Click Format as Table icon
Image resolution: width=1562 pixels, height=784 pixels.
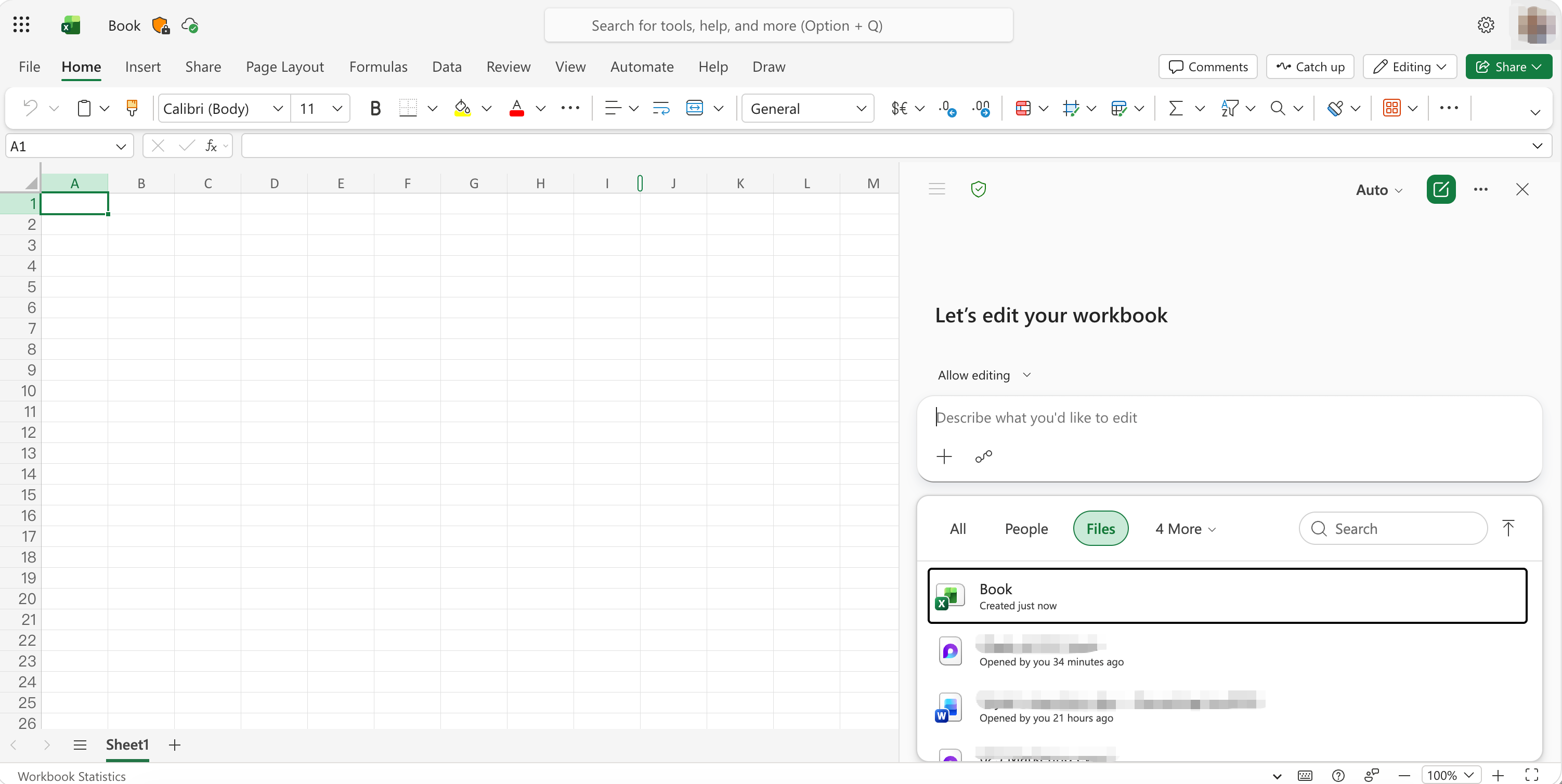pyautogui.click(x=1119, y=109)
